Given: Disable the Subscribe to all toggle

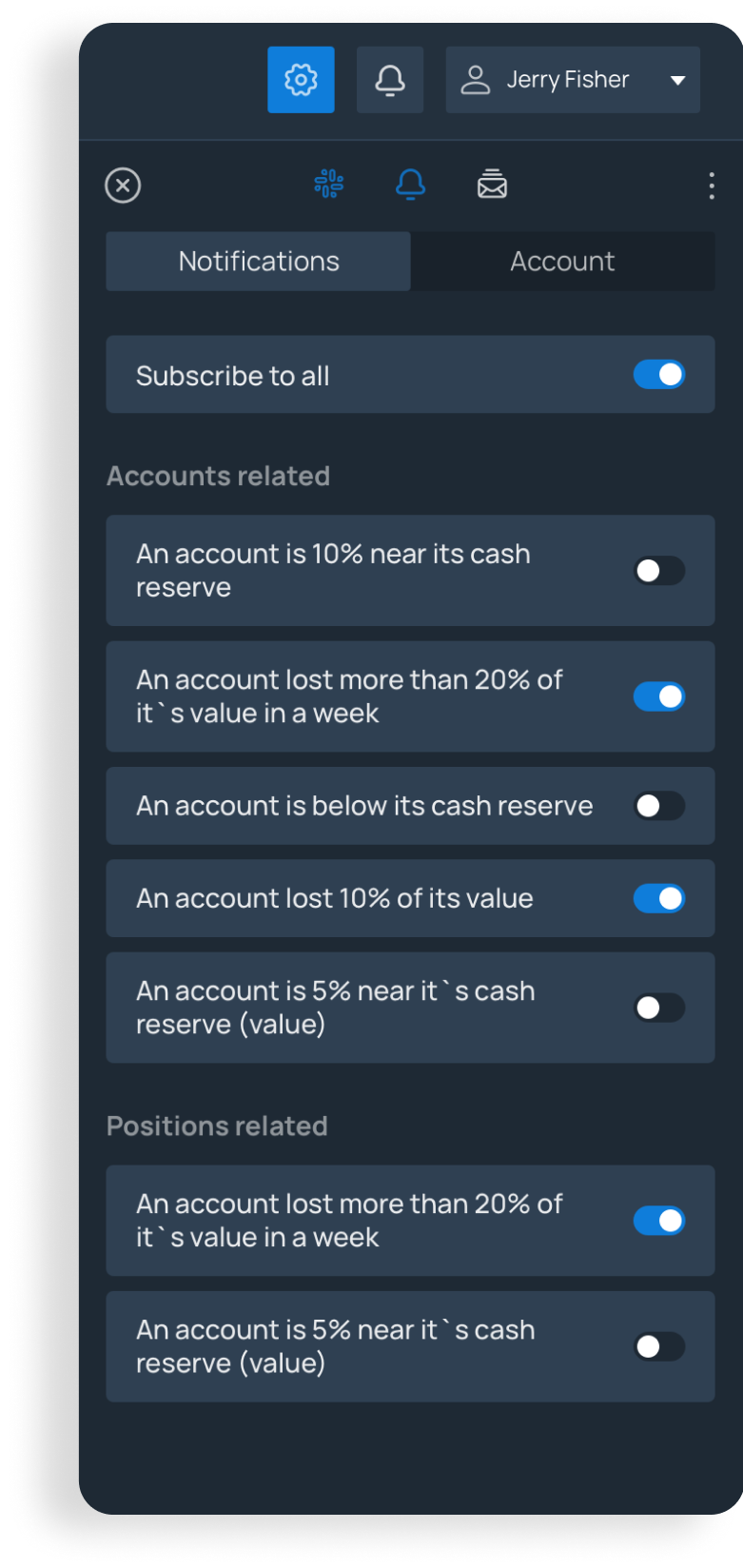Looking at the screenshot, I should 659,375.
